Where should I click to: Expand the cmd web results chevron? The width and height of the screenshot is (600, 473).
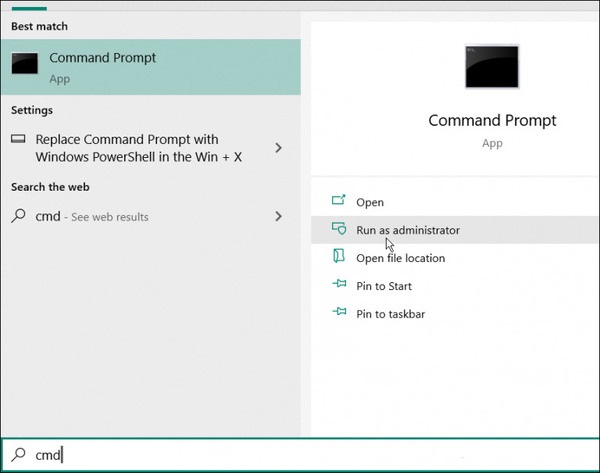click(x=279, y=216)
